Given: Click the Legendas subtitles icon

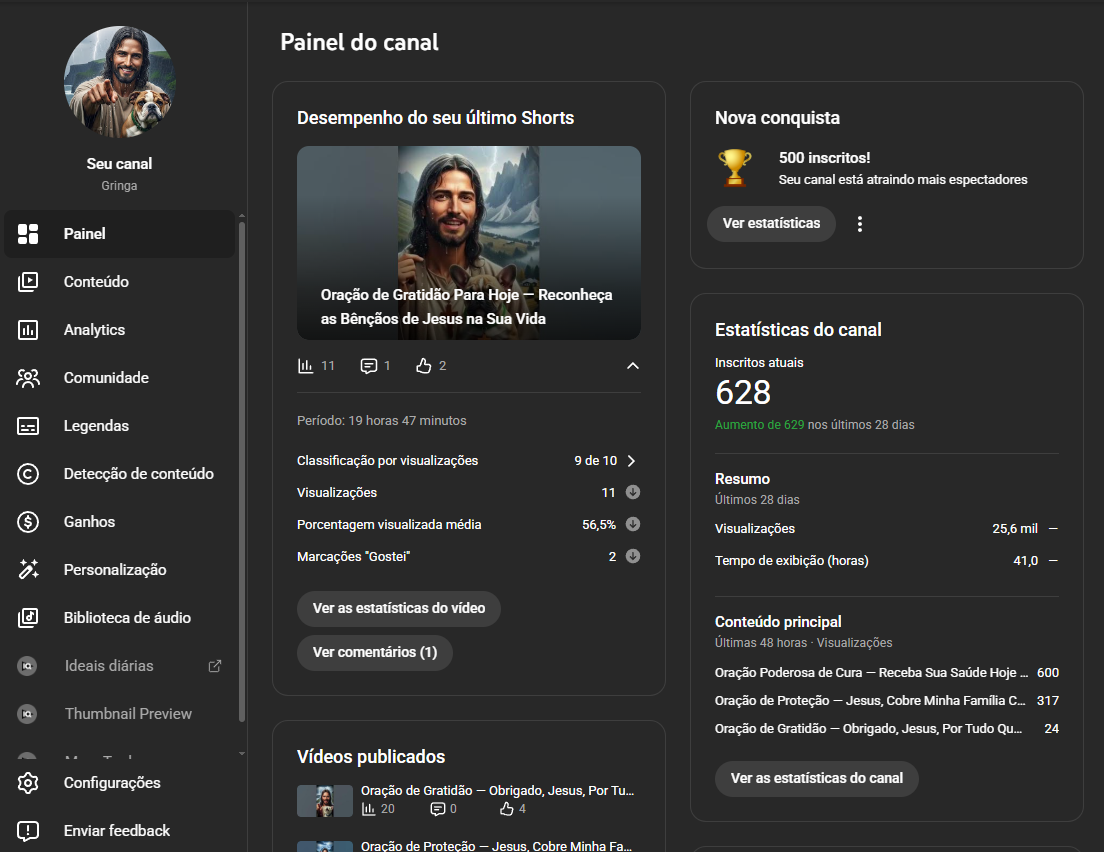Looking at the screenshot, I should (27, 426).
